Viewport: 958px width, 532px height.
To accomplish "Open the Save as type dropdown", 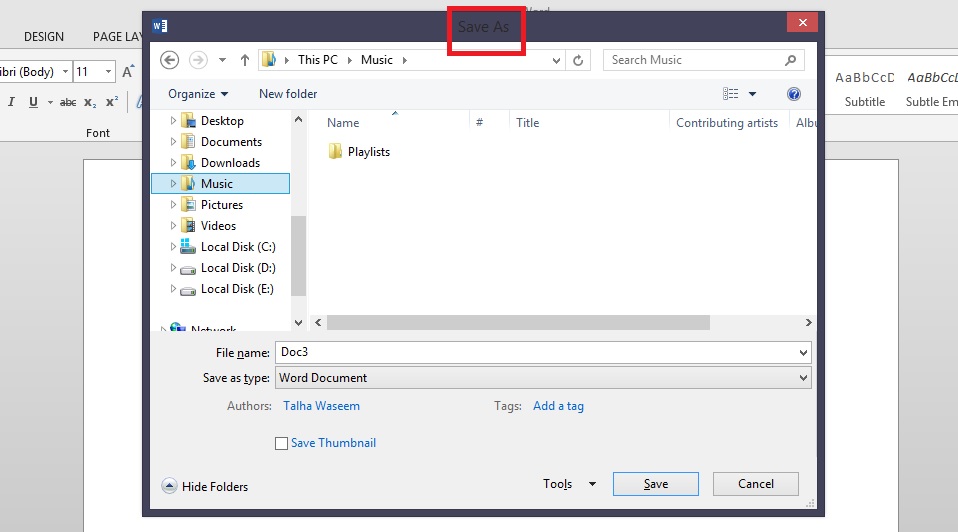I will (543, 378).
